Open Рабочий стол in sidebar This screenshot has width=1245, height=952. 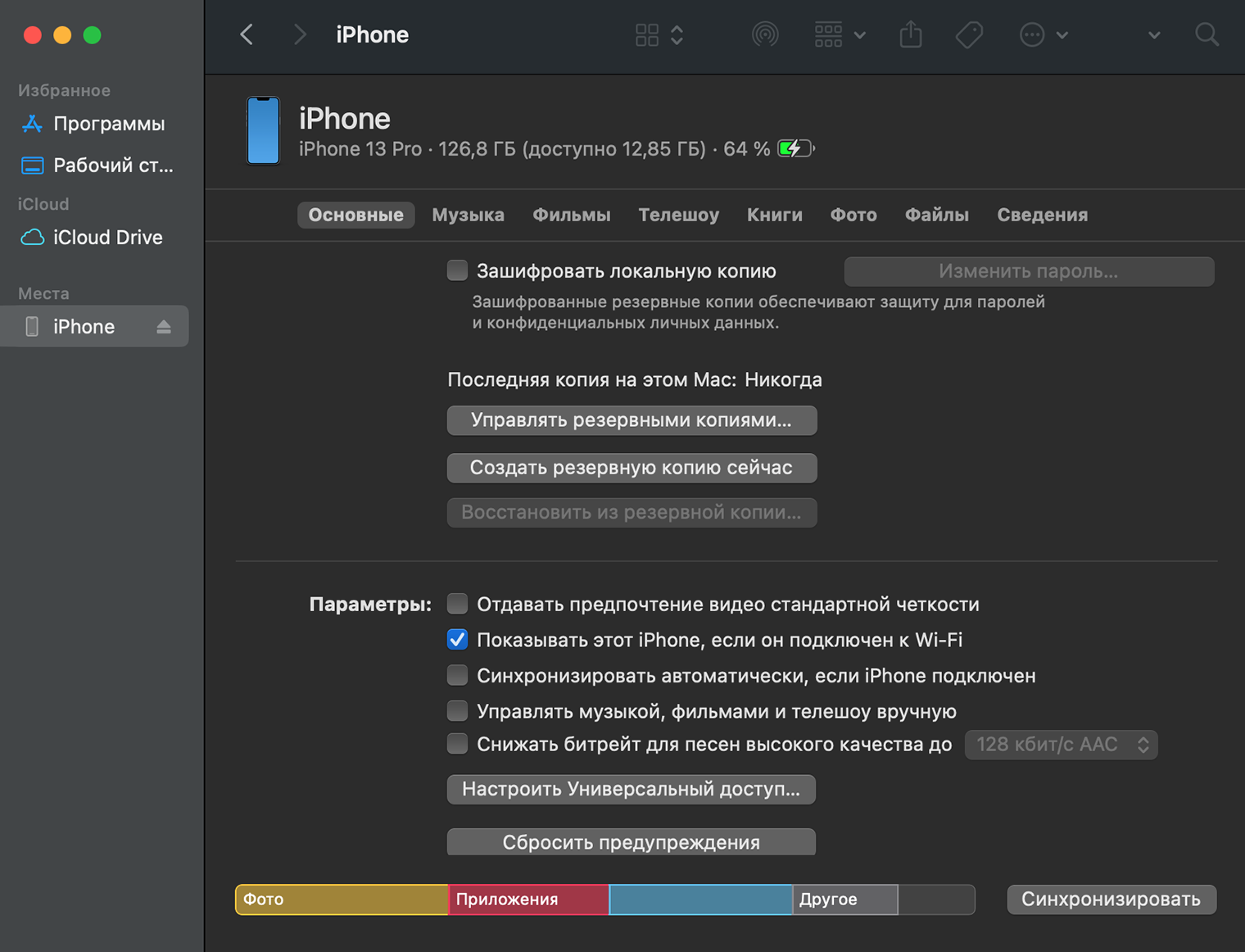coord(94,165)
